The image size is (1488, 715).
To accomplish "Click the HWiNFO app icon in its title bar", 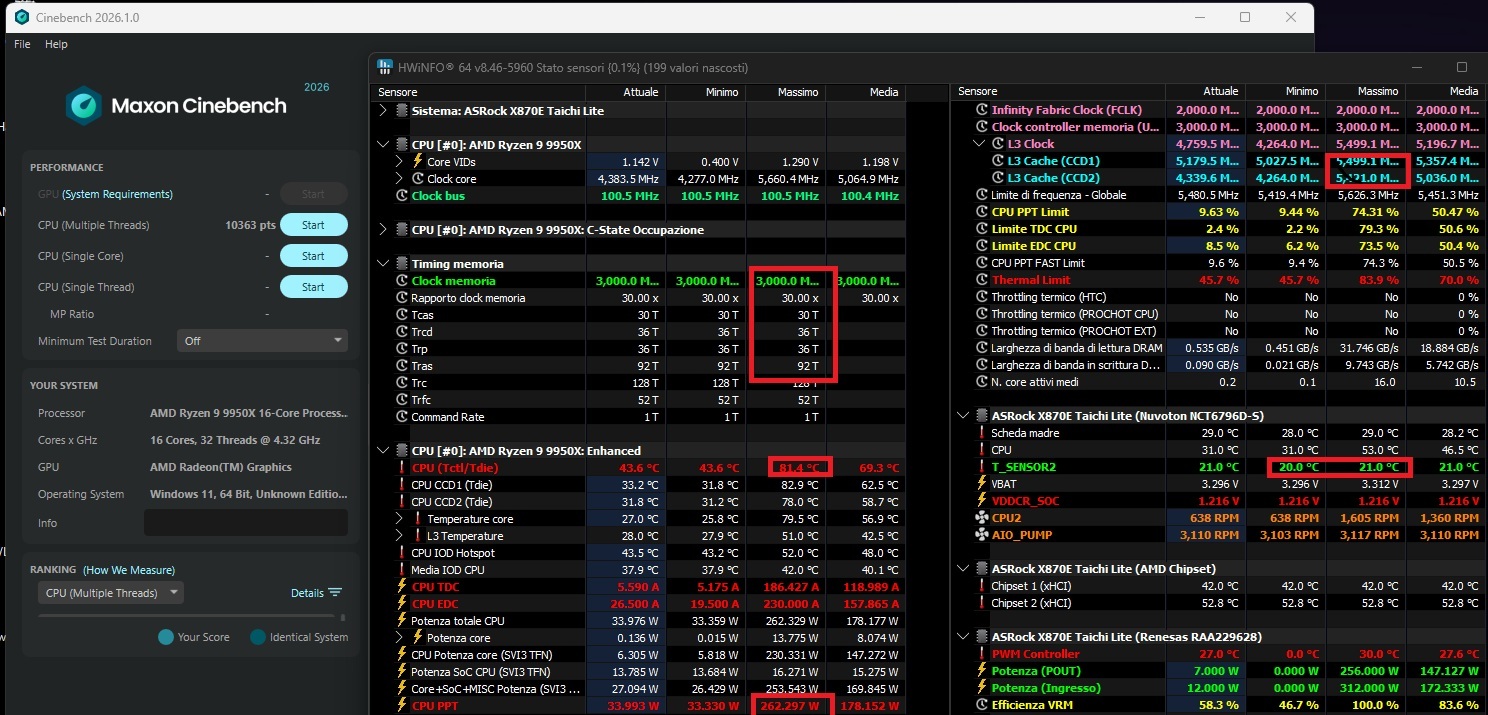I will (384, 67).
